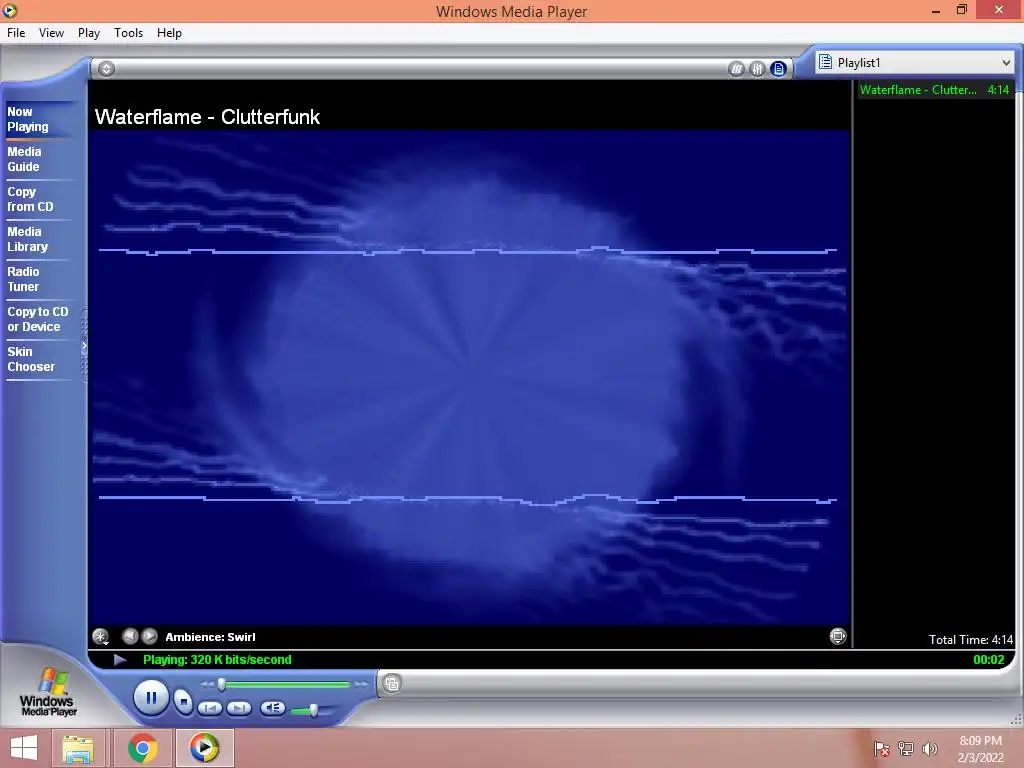Viewport: 1024px width, 768px height.
Task: Skip to the next track
Action: [238, 708]
